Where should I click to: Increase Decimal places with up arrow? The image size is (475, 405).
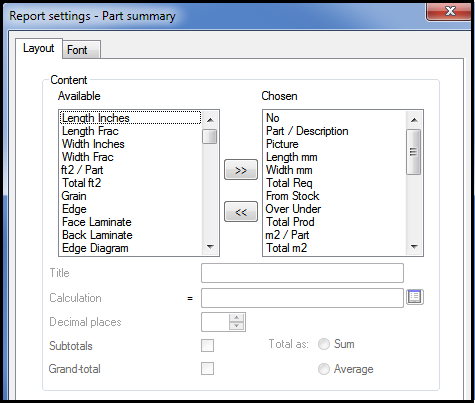(x=237, y=318)
